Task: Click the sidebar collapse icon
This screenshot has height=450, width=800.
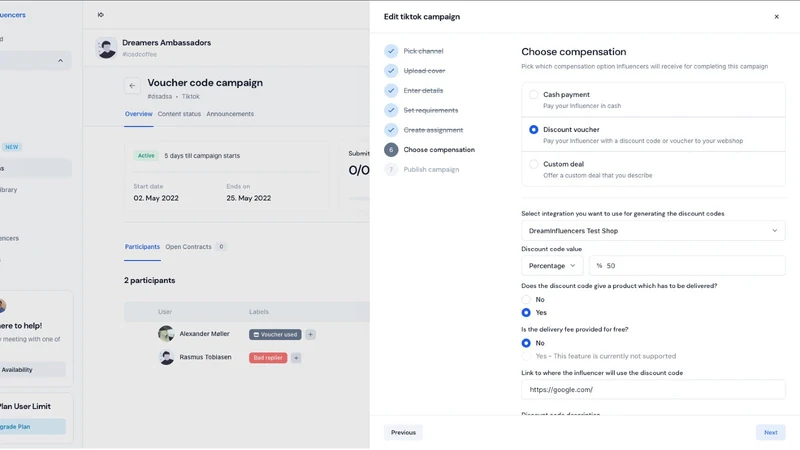Action: tap(101, 15)
